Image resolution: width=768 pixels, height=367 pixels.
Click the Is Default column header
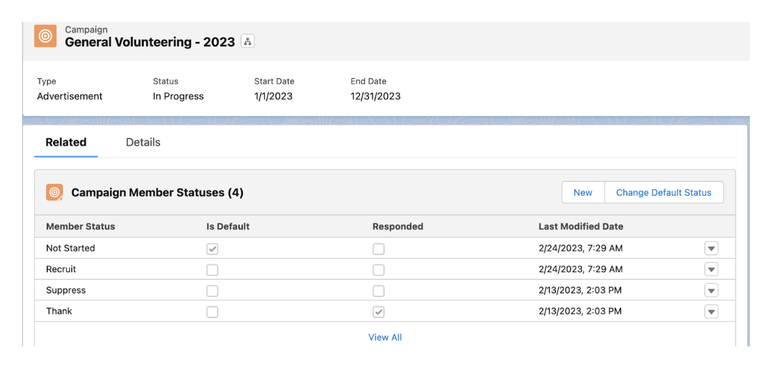pos(228,226)
